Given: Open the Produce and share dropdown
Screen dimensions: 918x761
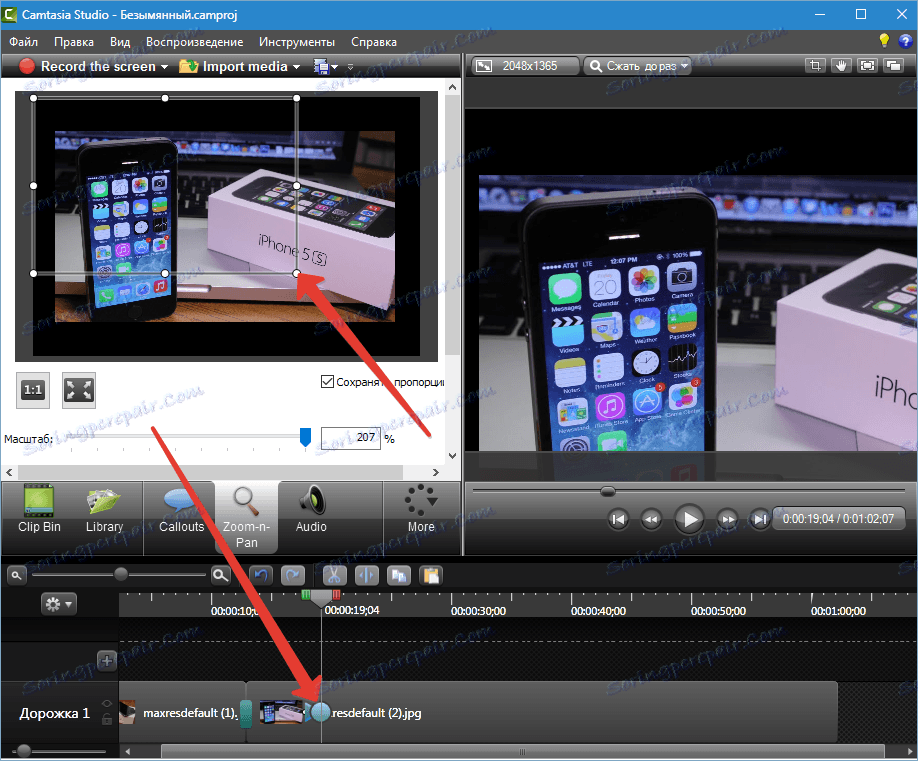Looking at the screenshot, I should point(326,67).
